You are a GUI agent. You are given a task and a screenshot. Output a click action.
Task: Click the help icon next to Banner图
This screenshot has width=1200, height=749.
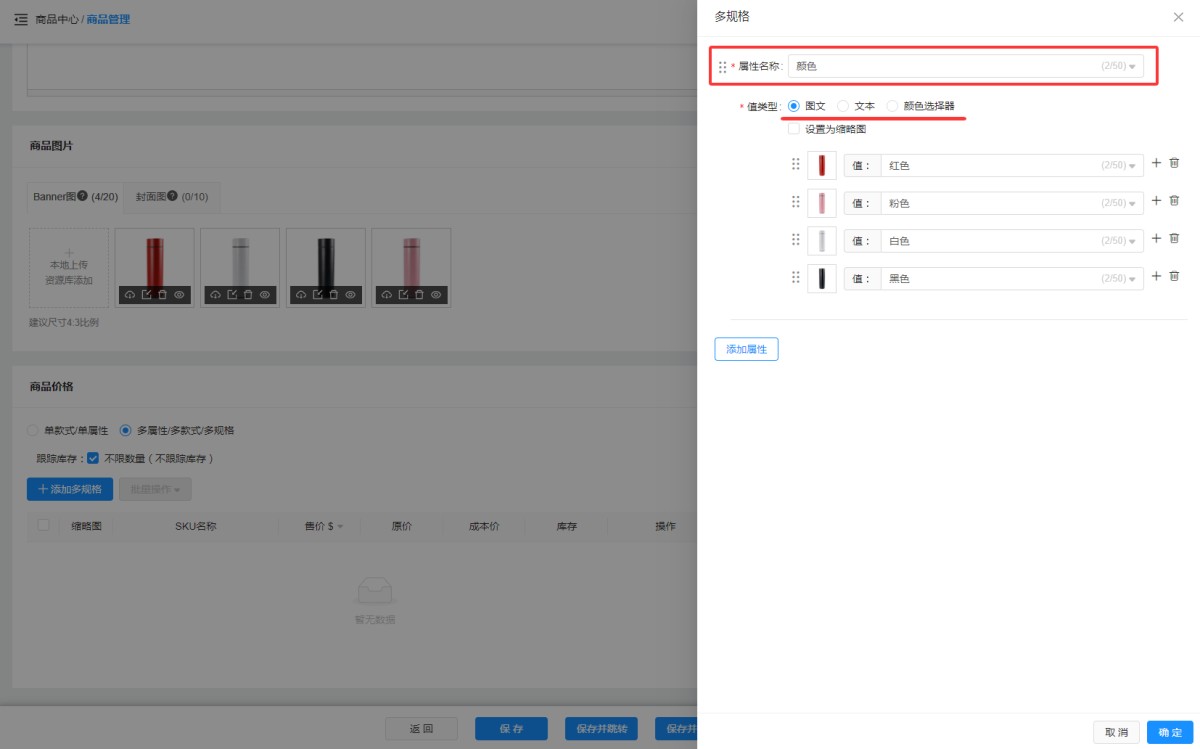[82, 196]
